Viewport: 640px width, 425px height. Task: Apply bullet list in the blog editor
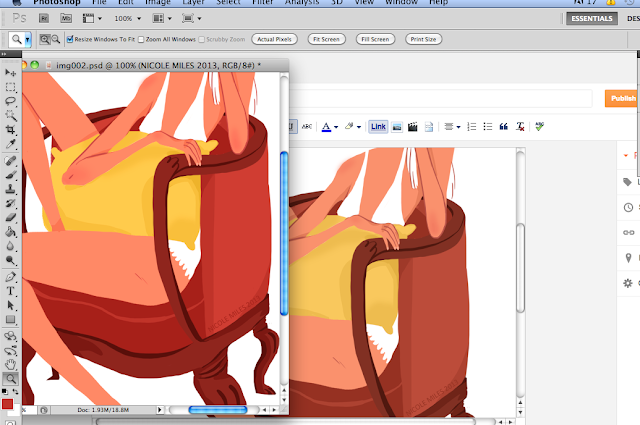[487, 127]
